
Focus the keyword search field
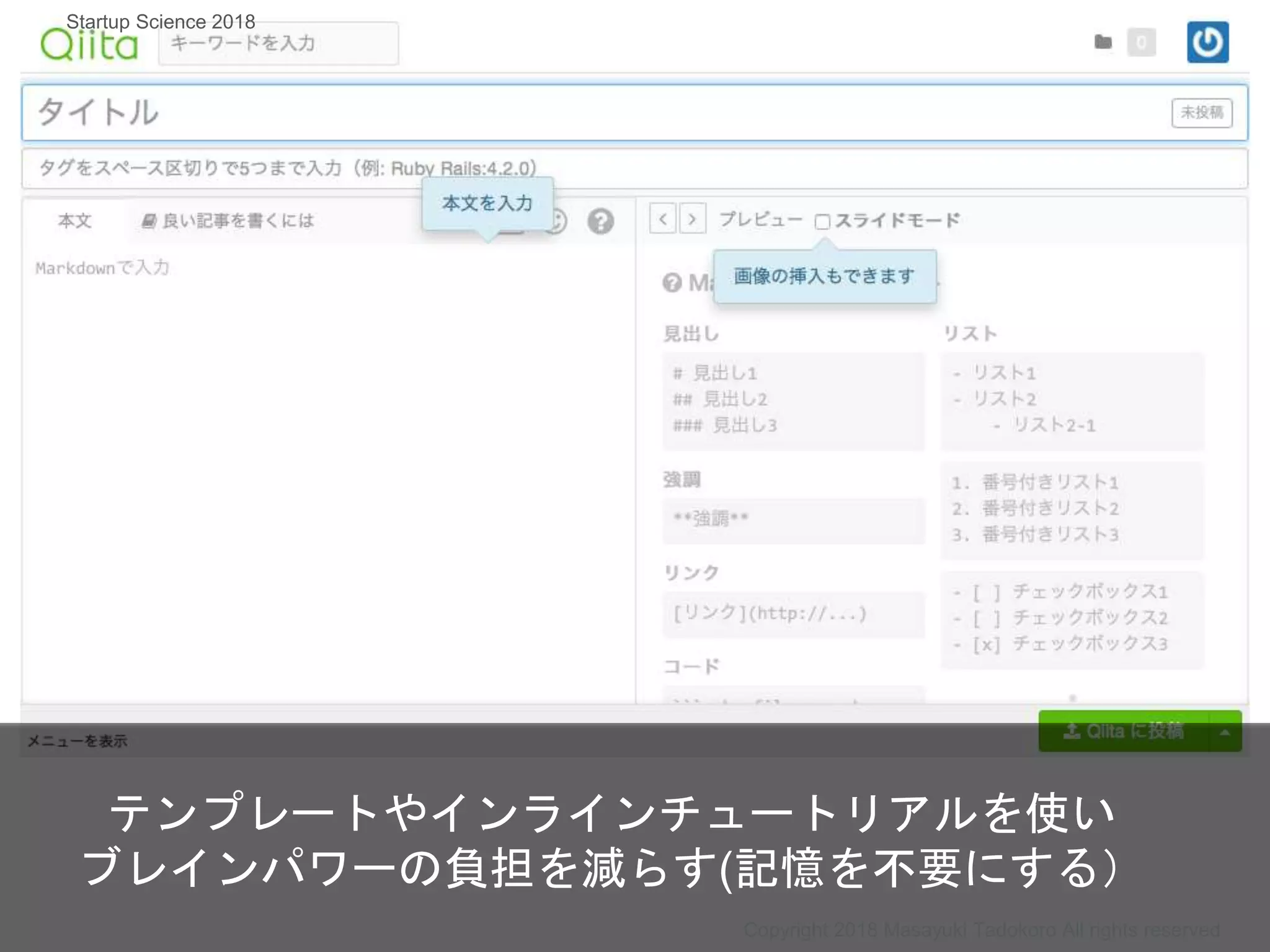278,43
